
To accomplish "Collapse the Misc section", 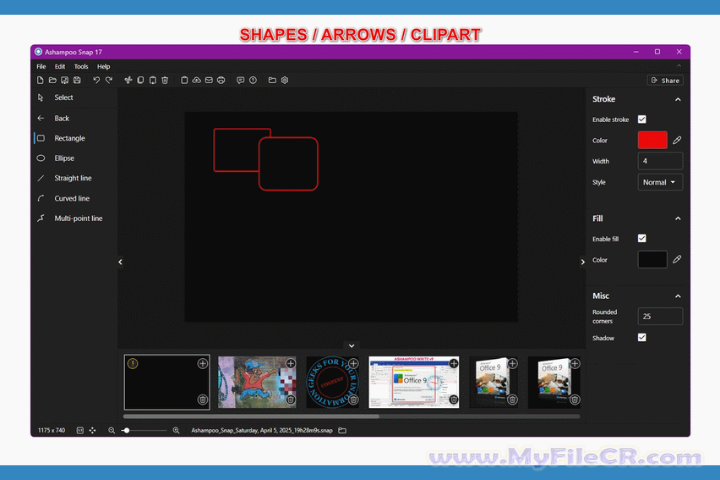I will (x=678, y=296).
